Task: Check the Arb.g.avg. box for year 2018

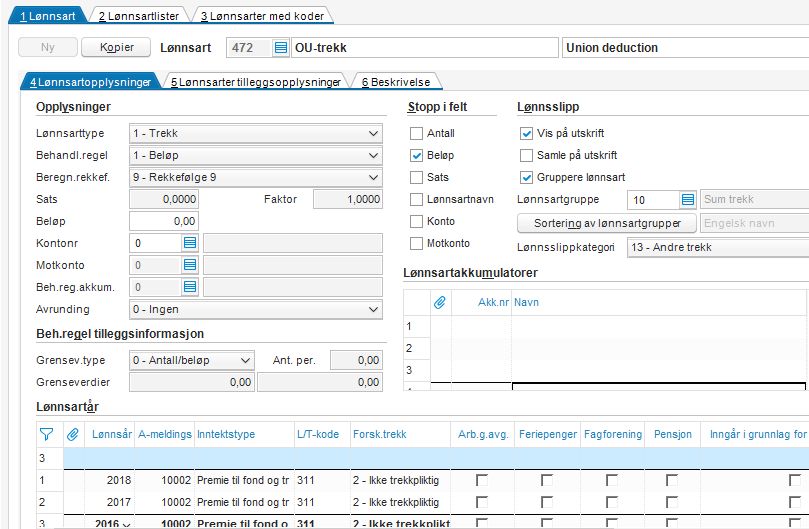Action: coord(482,480)
